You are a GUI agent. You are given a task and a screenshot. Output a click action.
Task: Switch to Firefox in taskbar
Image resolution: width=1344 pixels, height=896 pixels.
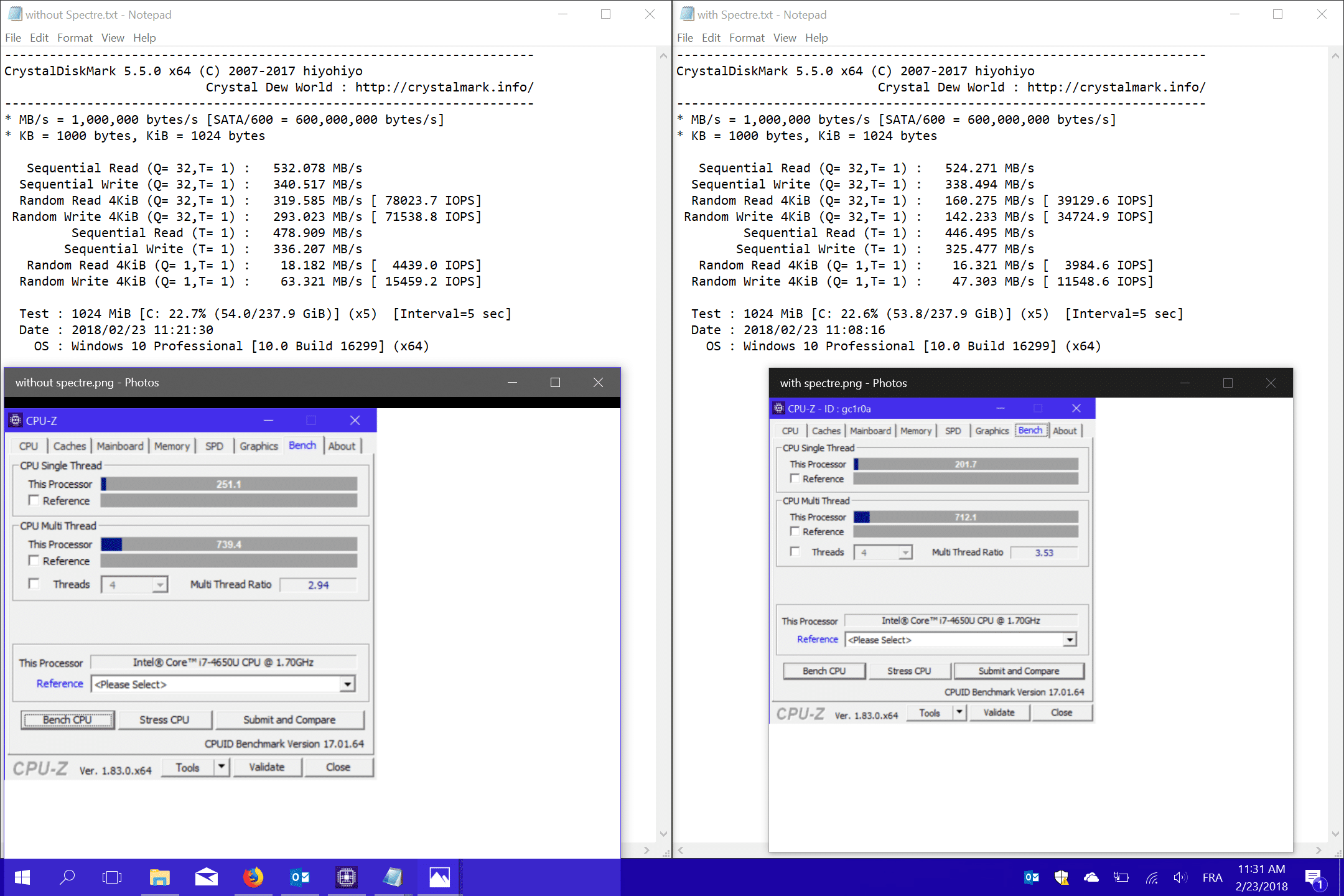tap(253, 877)
